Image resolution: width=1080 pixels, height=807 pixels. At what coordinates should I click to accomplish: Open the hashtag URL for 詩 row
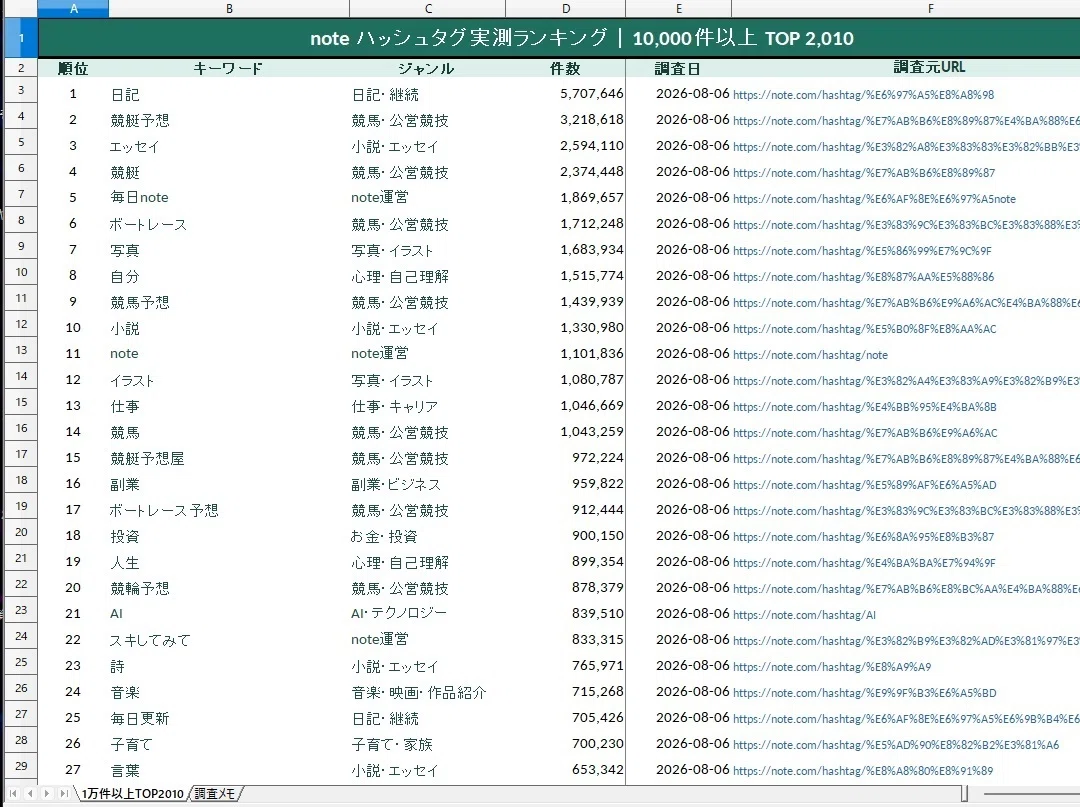[x=831, y=667]
